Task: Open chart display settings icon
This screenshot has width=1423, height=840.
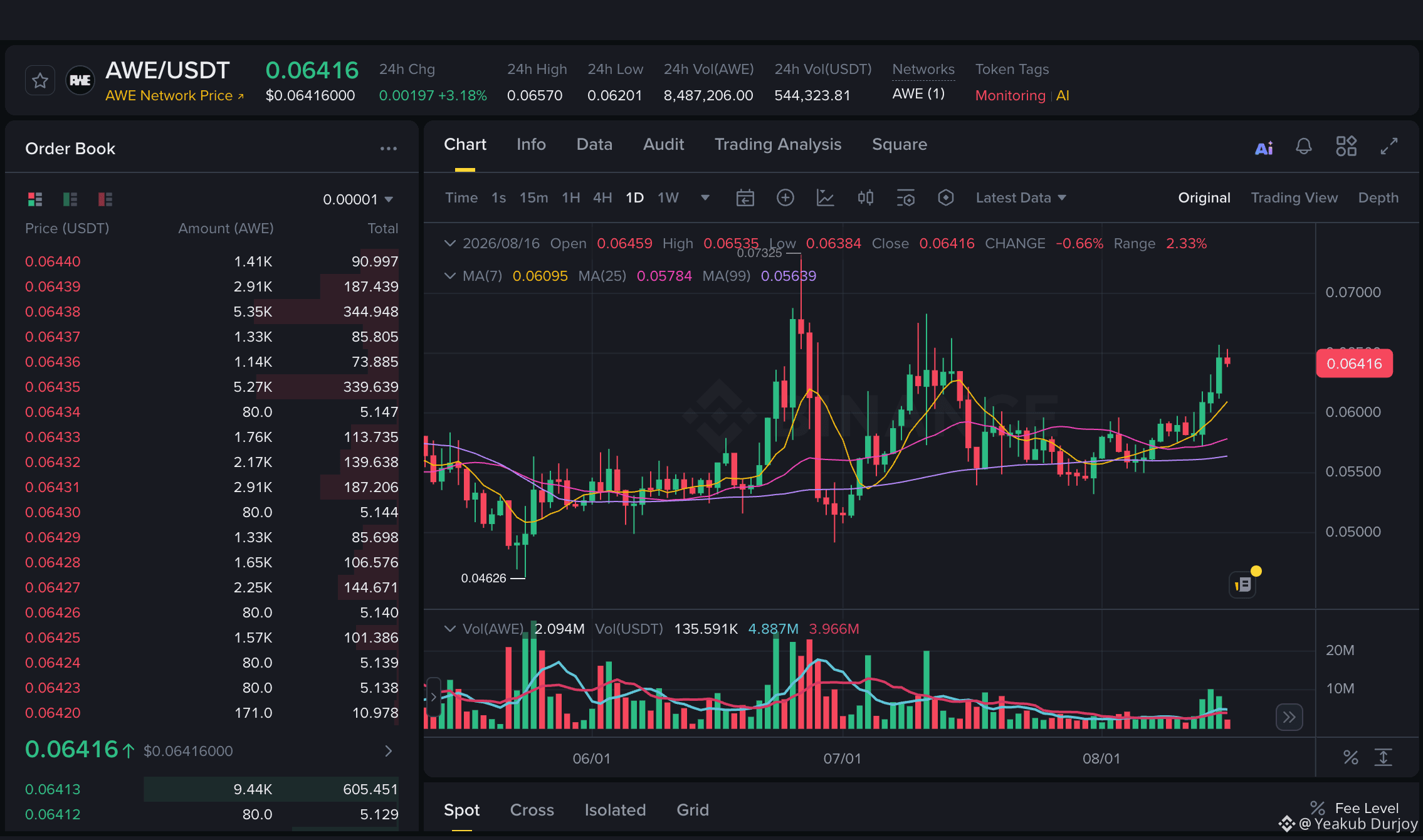Action: [906, 198]
